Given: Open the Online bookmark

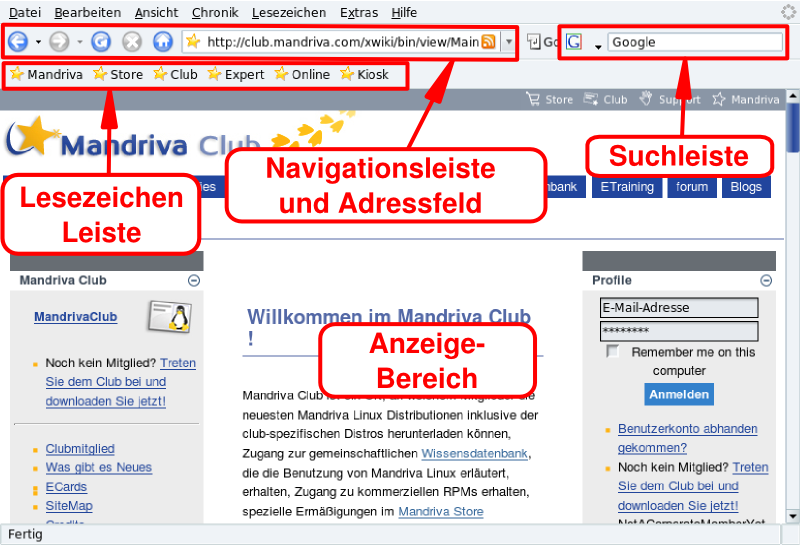Looking at the screenshot, I should pos(302,75).
